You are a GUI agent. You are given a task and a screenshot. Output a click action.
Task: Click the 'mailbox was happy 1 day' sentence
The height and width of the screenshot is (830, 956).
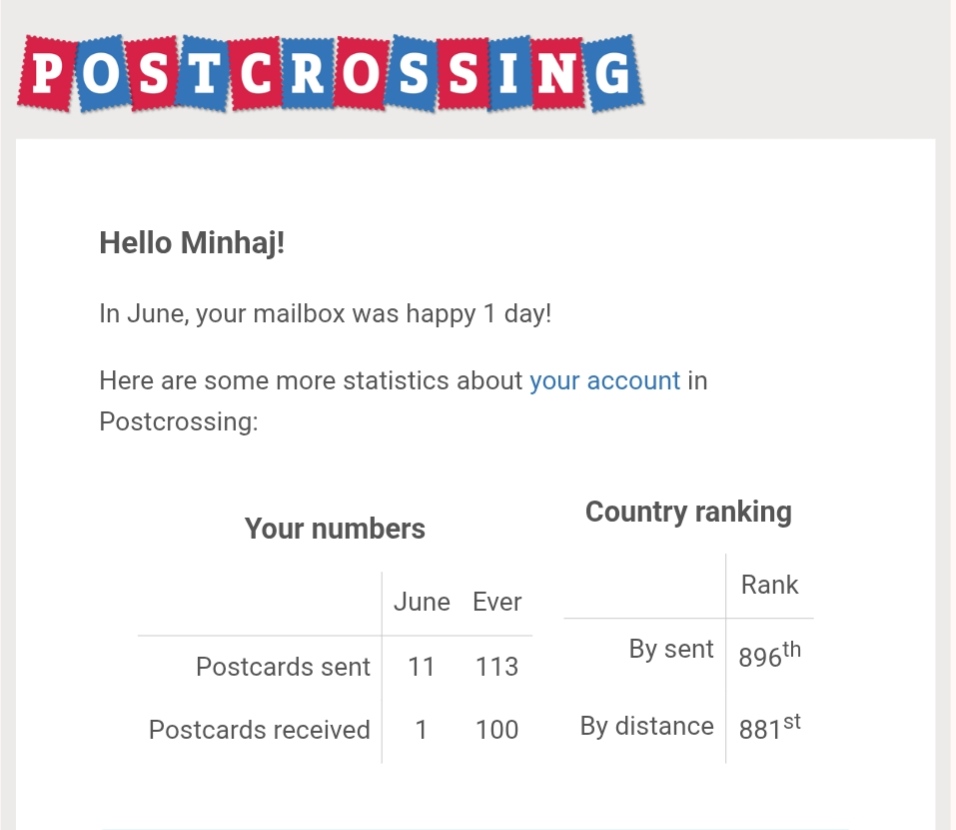coord(326,314)
